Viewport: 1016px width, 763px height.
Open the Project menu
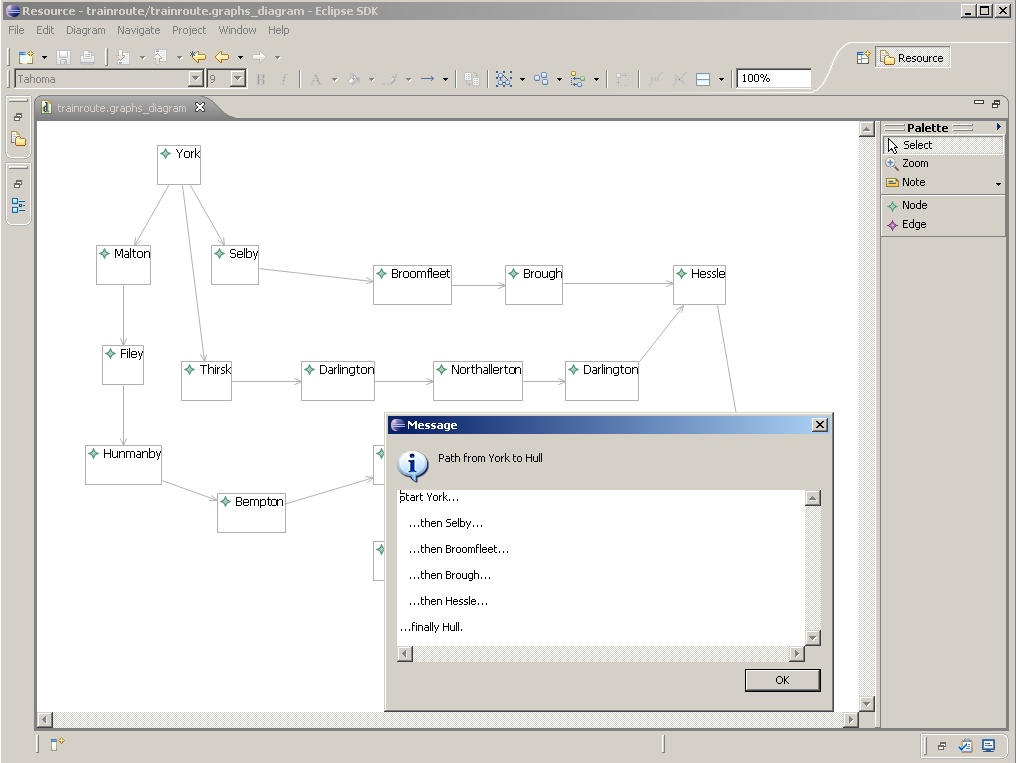coord(189,30)
